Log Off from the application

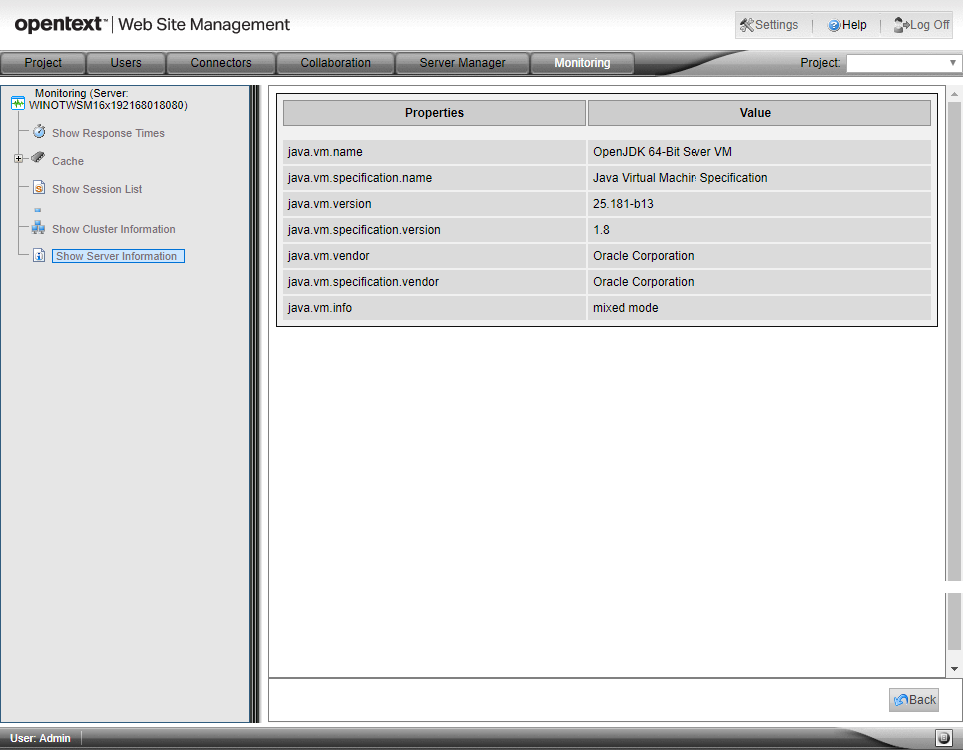pyautogui.click(x=922, y=25)
